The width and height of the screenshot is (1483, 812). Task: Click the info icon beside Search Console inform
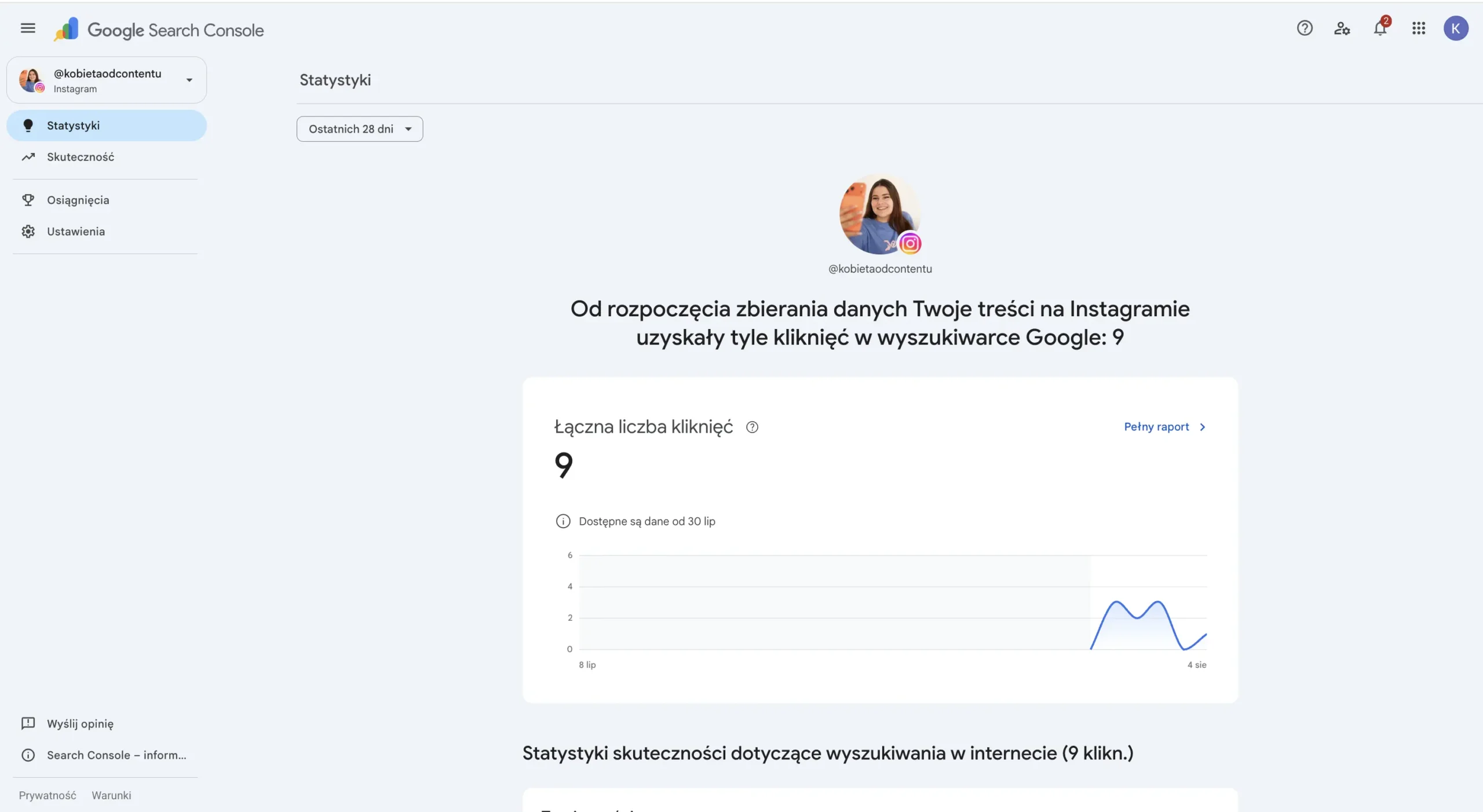tap(28, 756)
